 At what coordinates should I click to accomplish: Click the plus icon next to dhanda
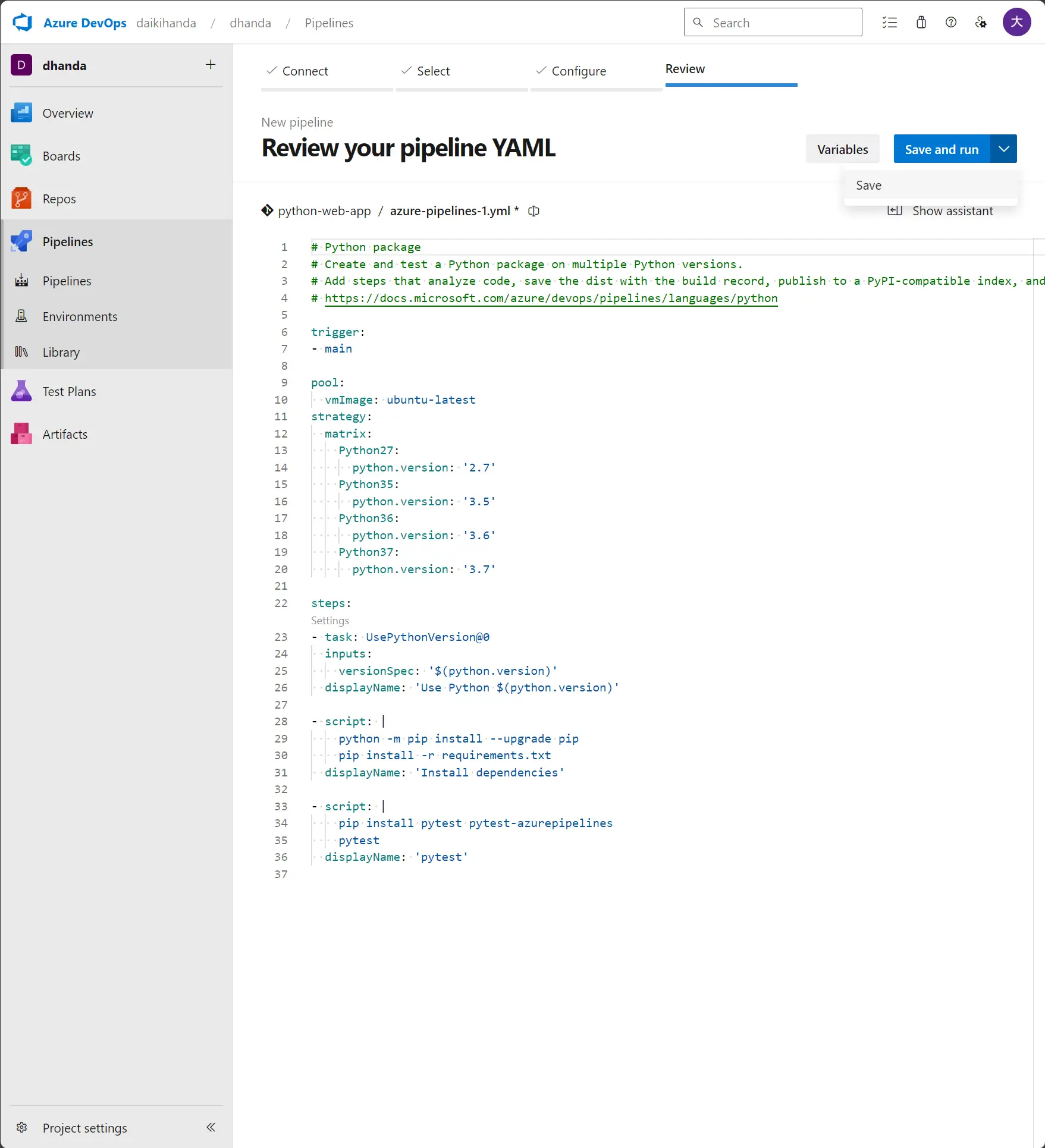[x=211, y=65]
